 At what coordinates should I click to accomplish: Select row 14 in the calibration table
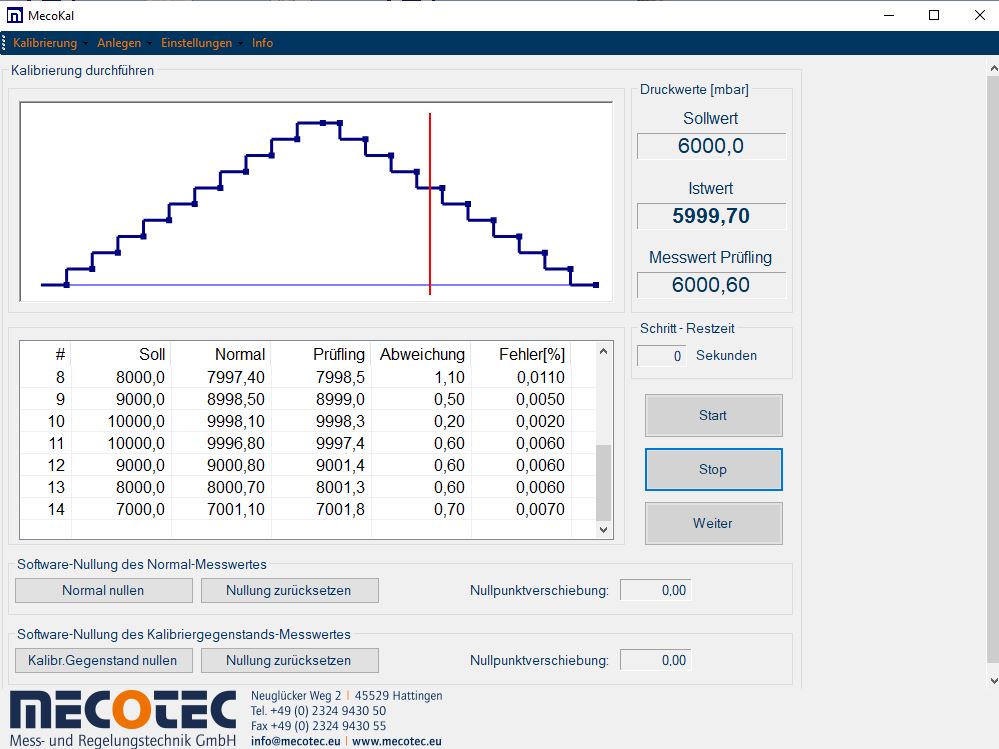tap(300, 509)
